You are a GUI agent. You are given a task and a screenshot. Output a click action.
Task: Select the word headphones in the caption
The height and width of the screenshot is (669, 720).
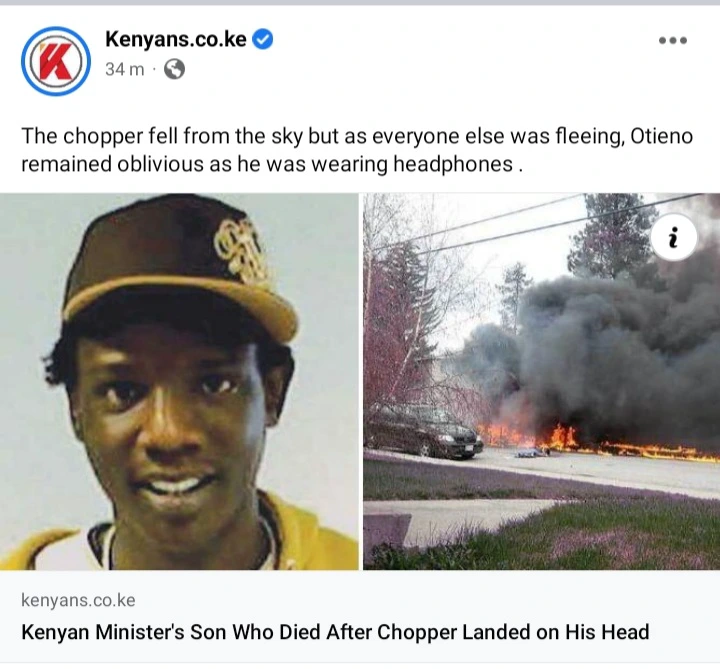[453, 164]
